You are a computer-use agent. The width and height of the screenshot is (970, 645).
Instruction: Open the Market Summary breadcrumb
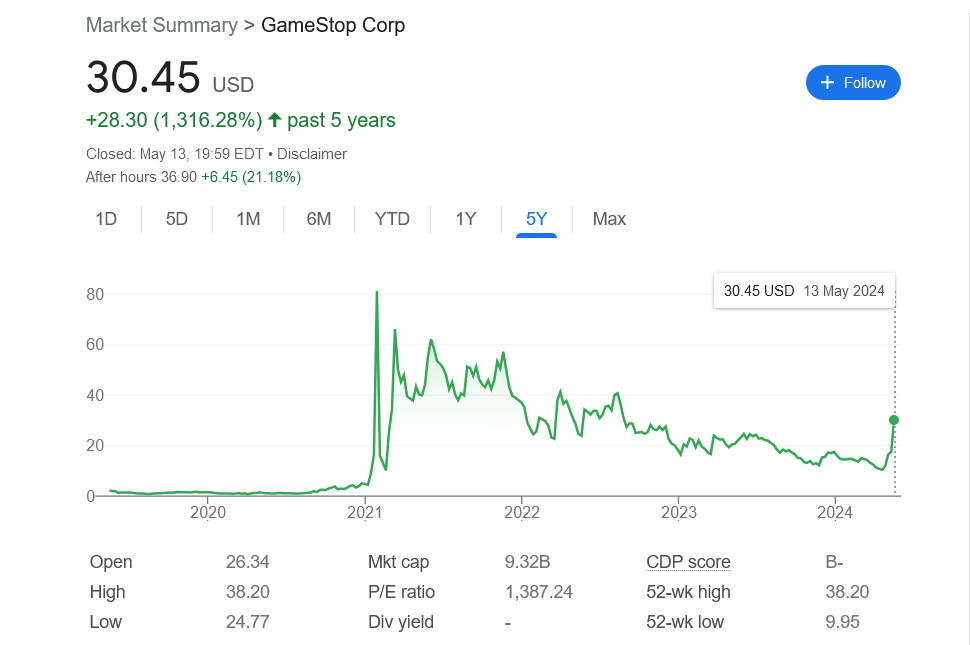162,25
